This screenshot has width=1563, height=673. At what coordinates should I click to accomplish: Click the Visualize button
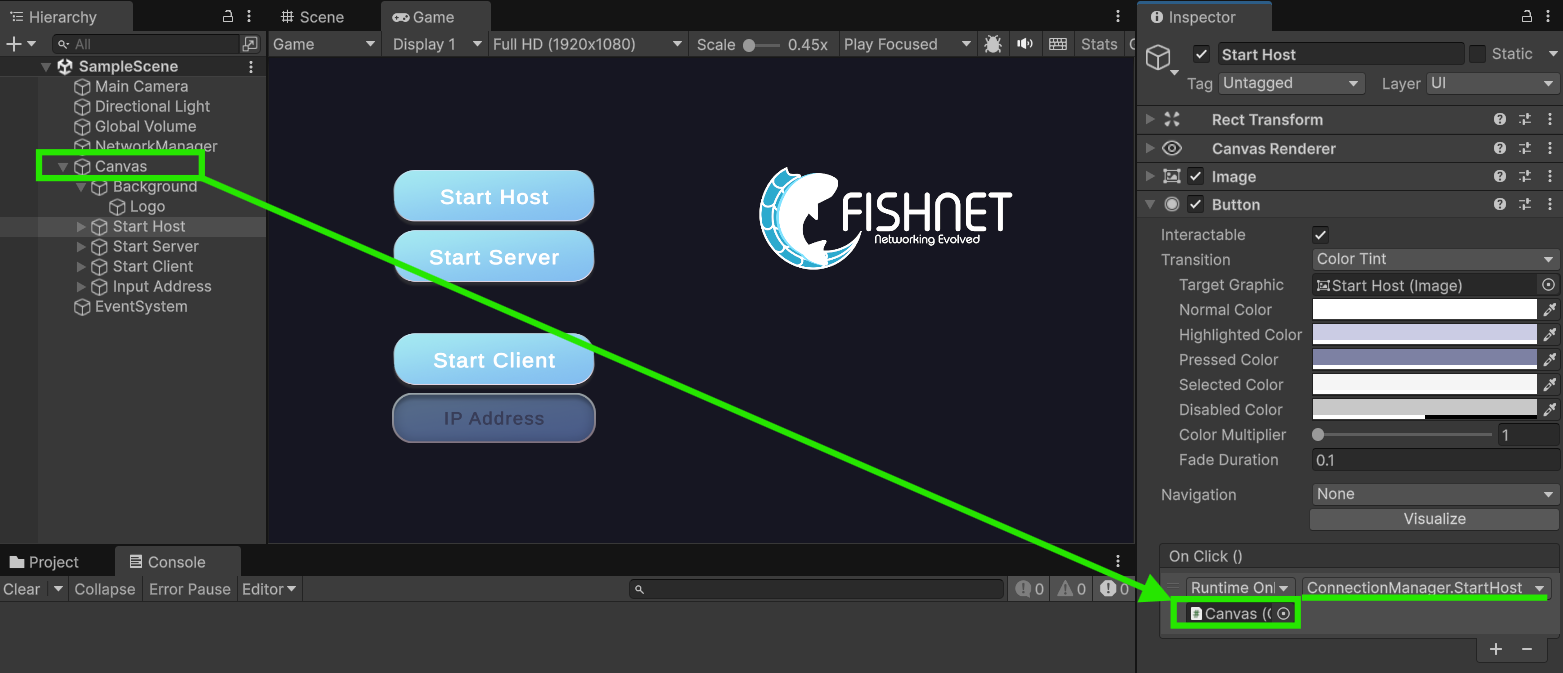[x=1434, y=519]
